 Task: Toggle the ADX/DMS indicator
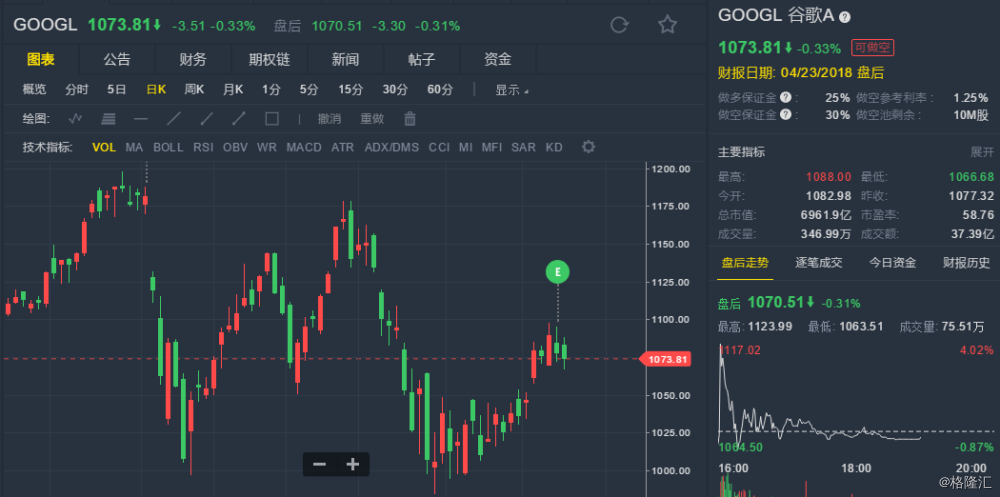point(392,147)
